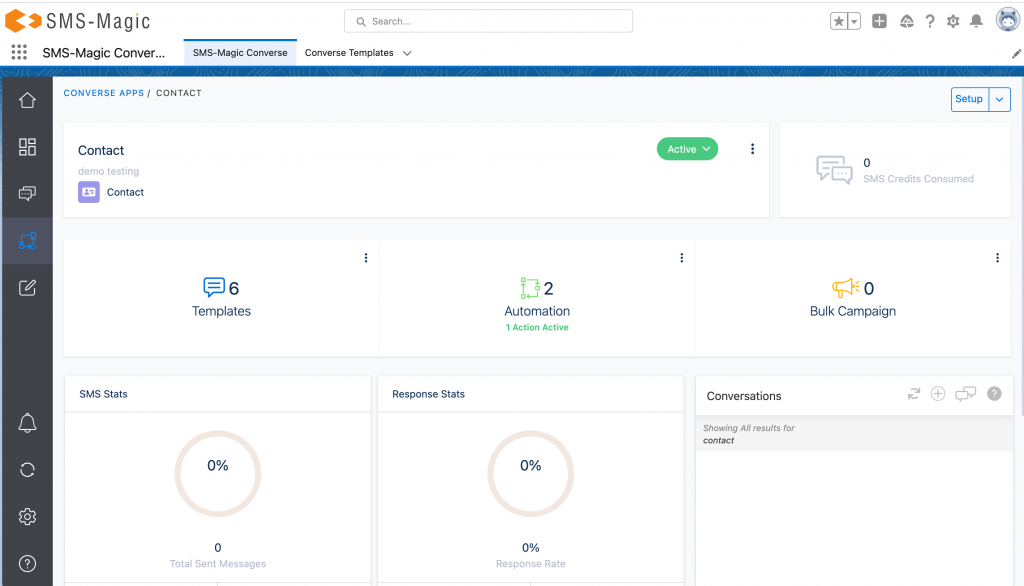Open the Templates link

click(x=221, y=311)
